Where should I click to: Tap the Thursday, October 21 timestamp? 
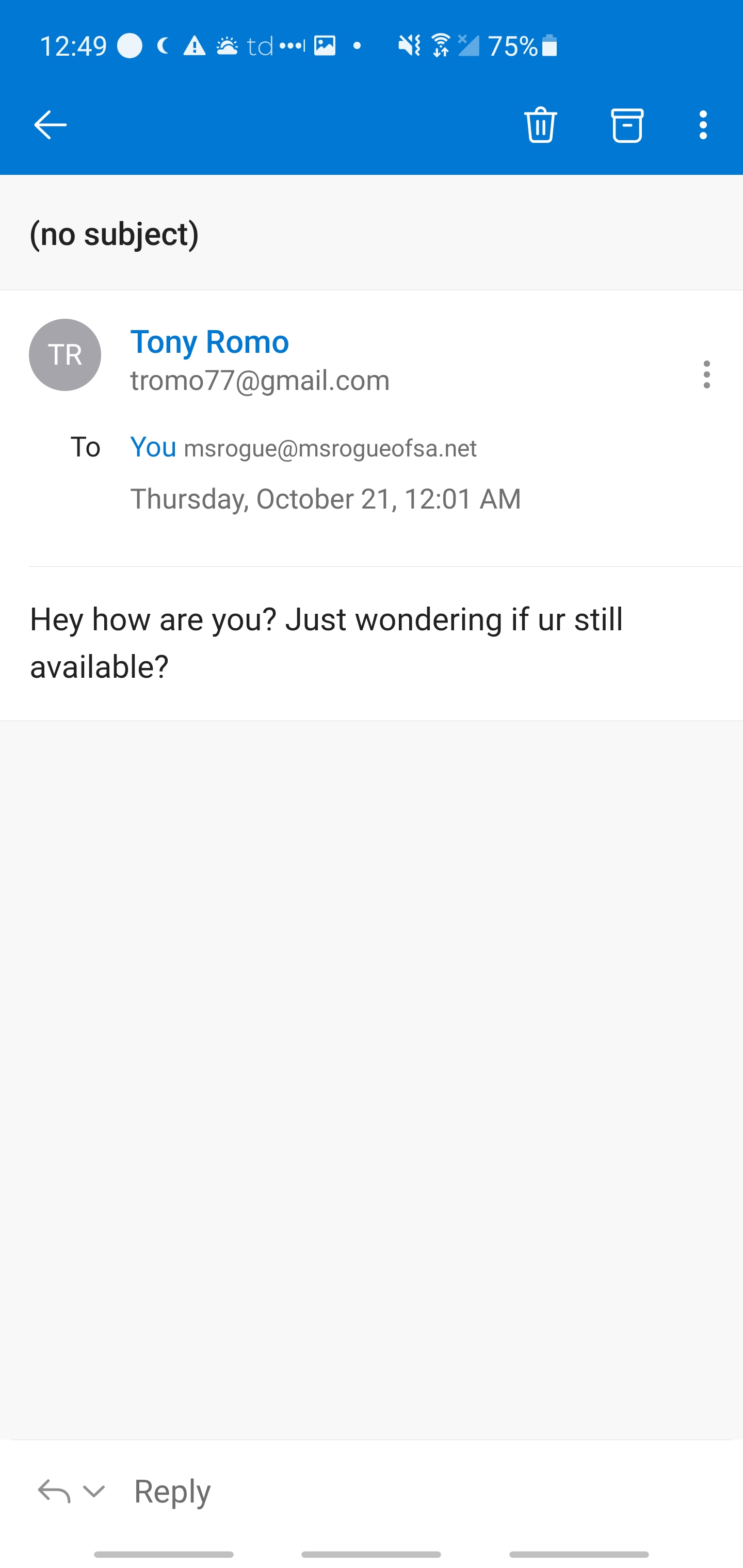pyautogui.click(x=325, y=499)
